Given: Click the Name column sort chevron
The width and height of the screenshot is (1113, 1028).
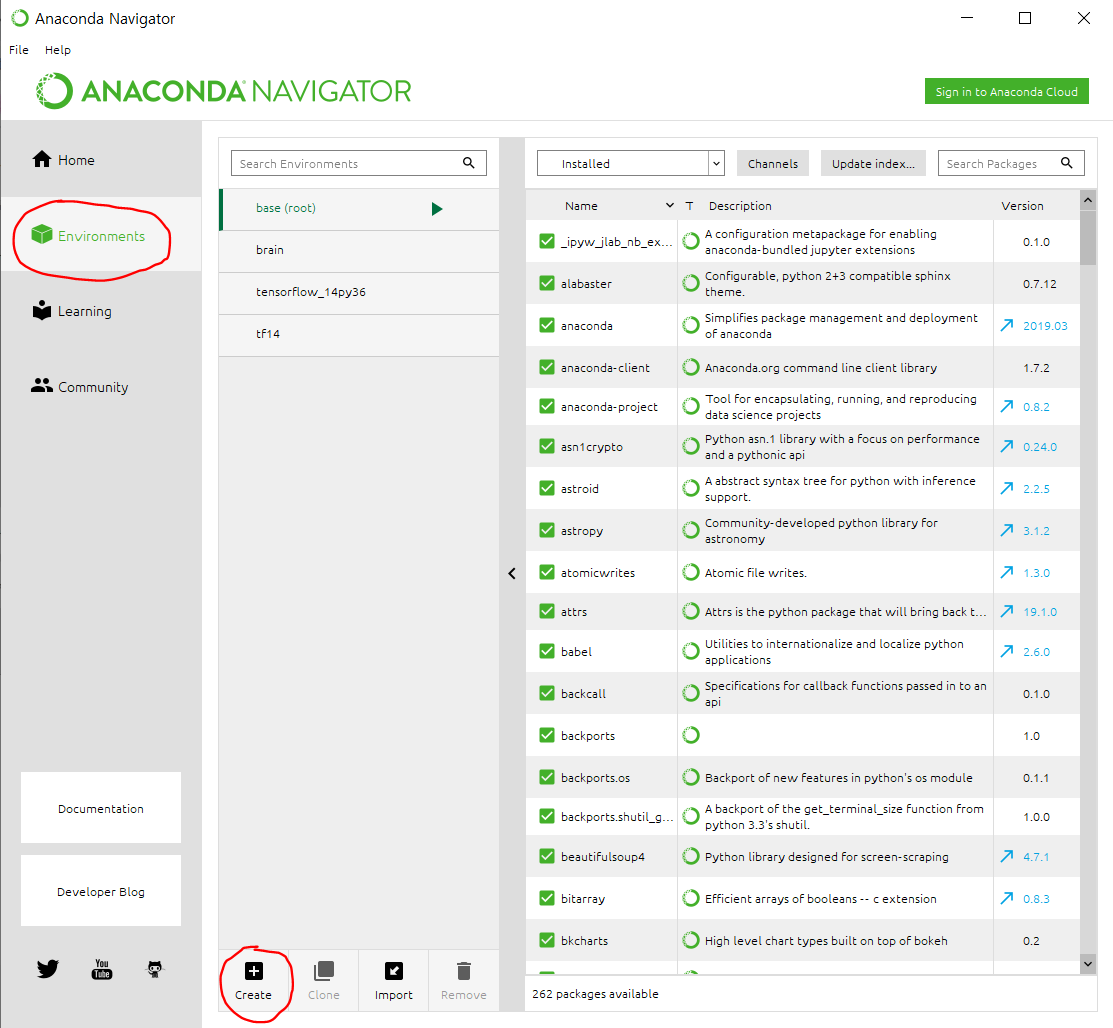Looking at the screenshot, I should point(669,205).
